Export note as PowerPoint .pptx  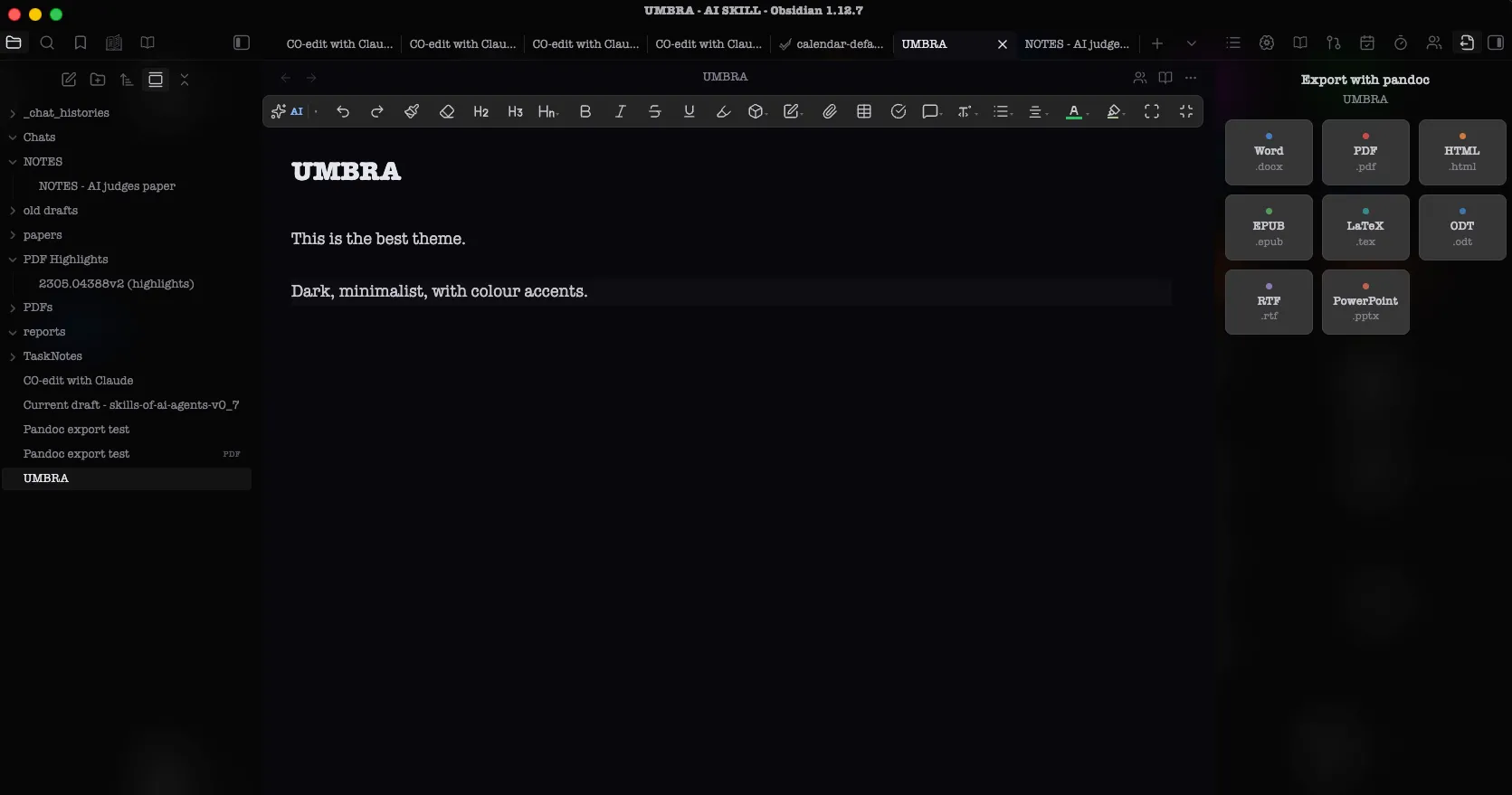point(1365,302)
